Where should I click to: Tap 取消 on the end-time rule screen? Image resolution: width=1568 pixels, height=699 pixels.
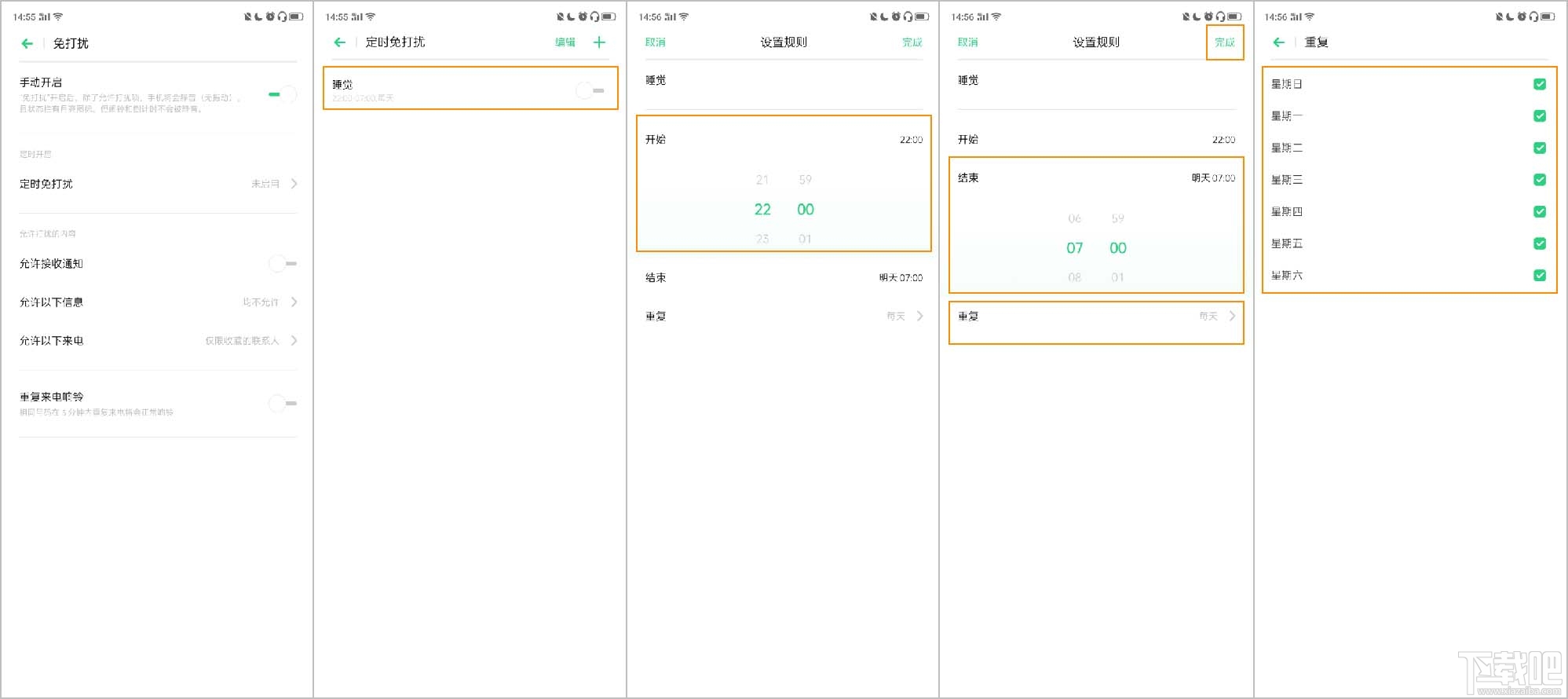968,42
